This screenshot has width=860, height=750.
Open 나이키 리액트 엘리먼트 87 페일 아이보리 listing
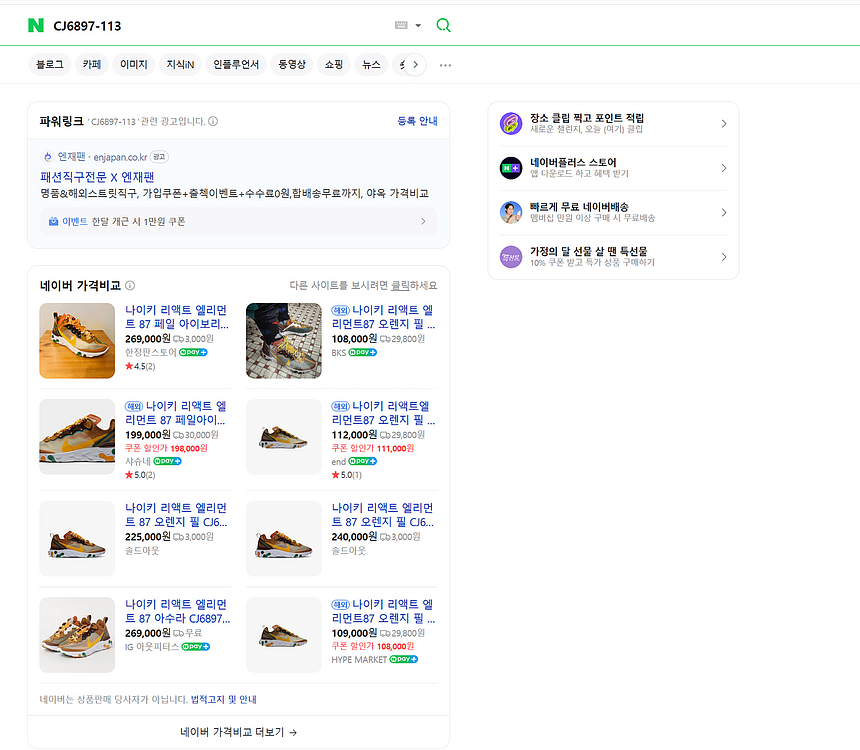177,317
